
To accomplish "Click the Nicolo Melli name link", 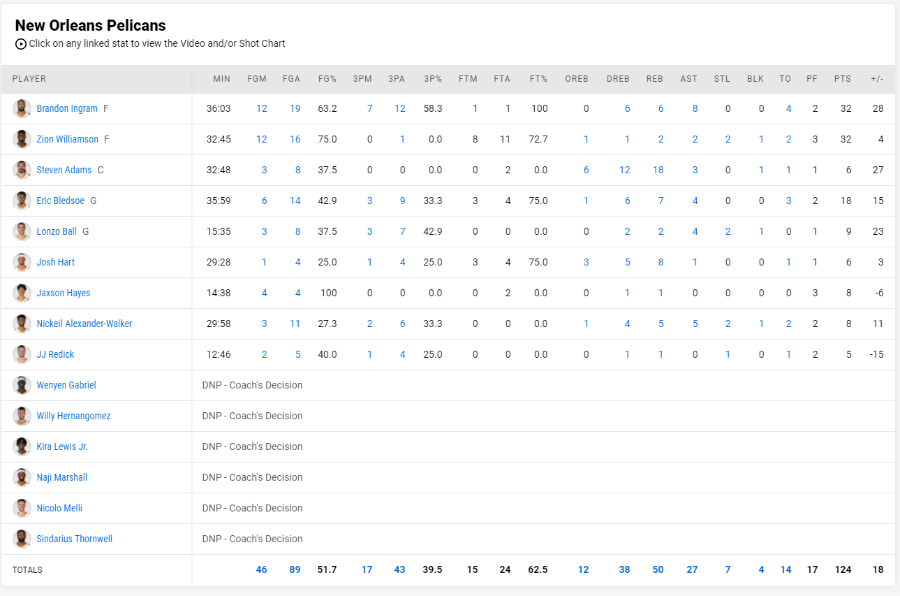I will pyautogui.click(x=60, y=508).
